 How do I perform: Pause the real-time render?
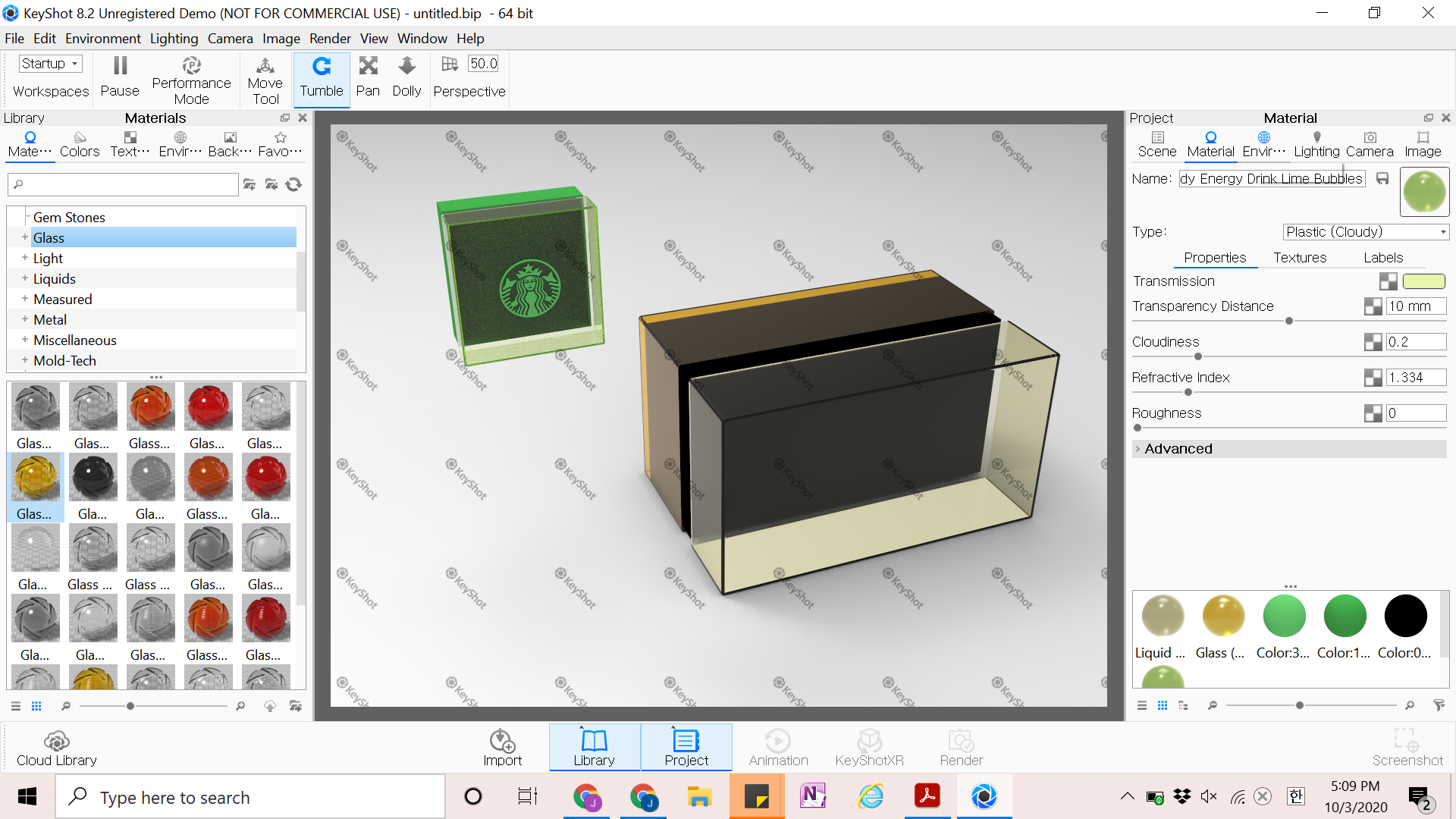[120, 77]
